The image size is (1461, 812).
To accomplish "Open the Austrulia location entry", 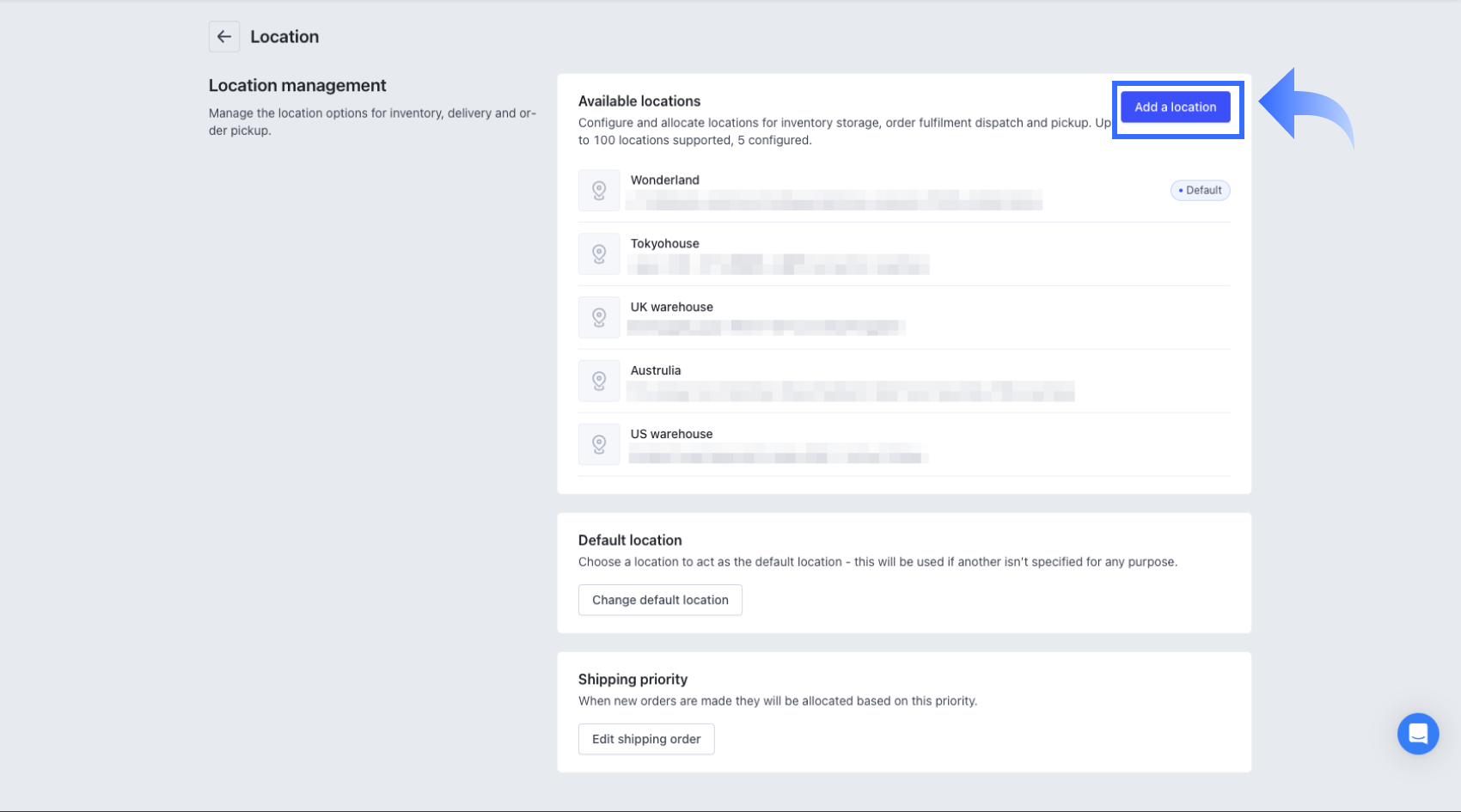I will 655,371.
